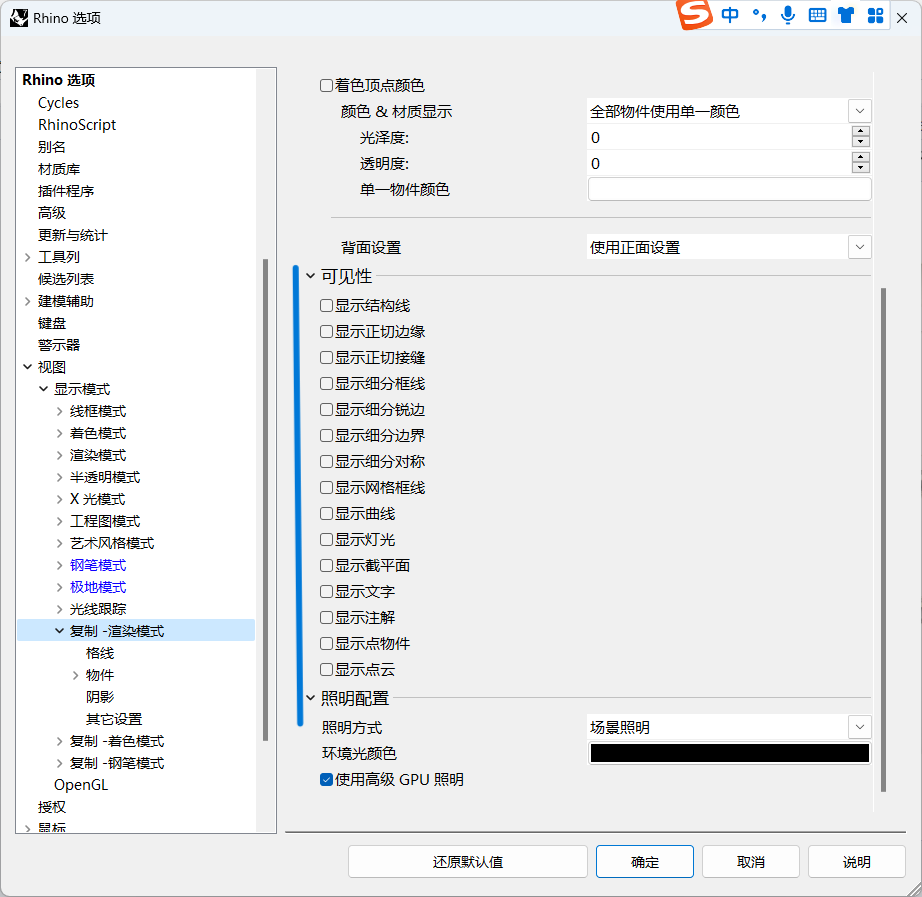Enable 显示文字 checkbox
This screenshot has width=922, height=897.
(326, 591)
